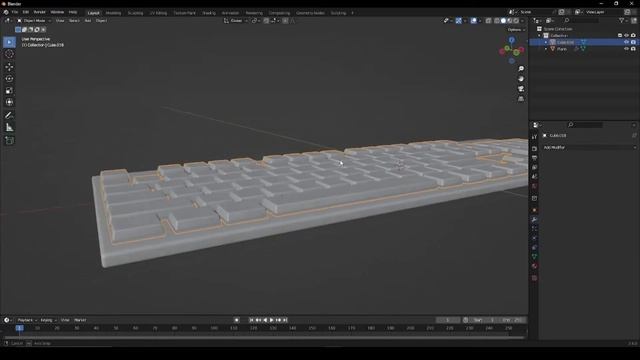
Task: Switch orthographic/perspective view grid icon
Action: point(521,99)
